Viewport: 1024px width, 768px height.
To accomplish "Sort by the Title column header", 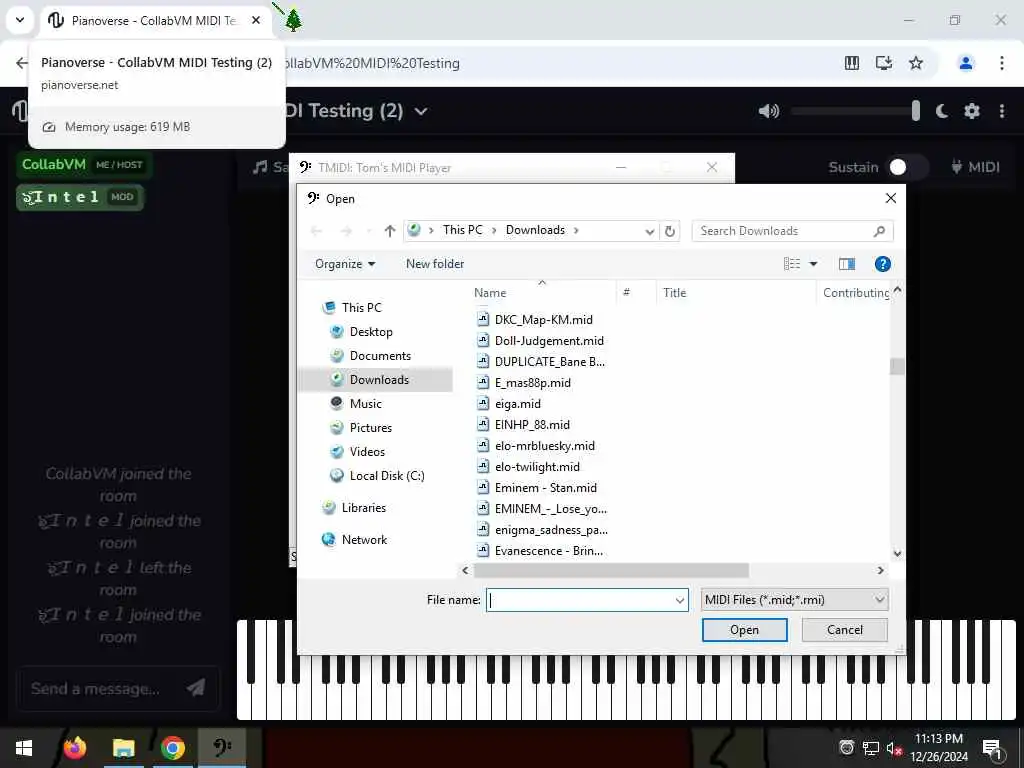I will 736,293.
